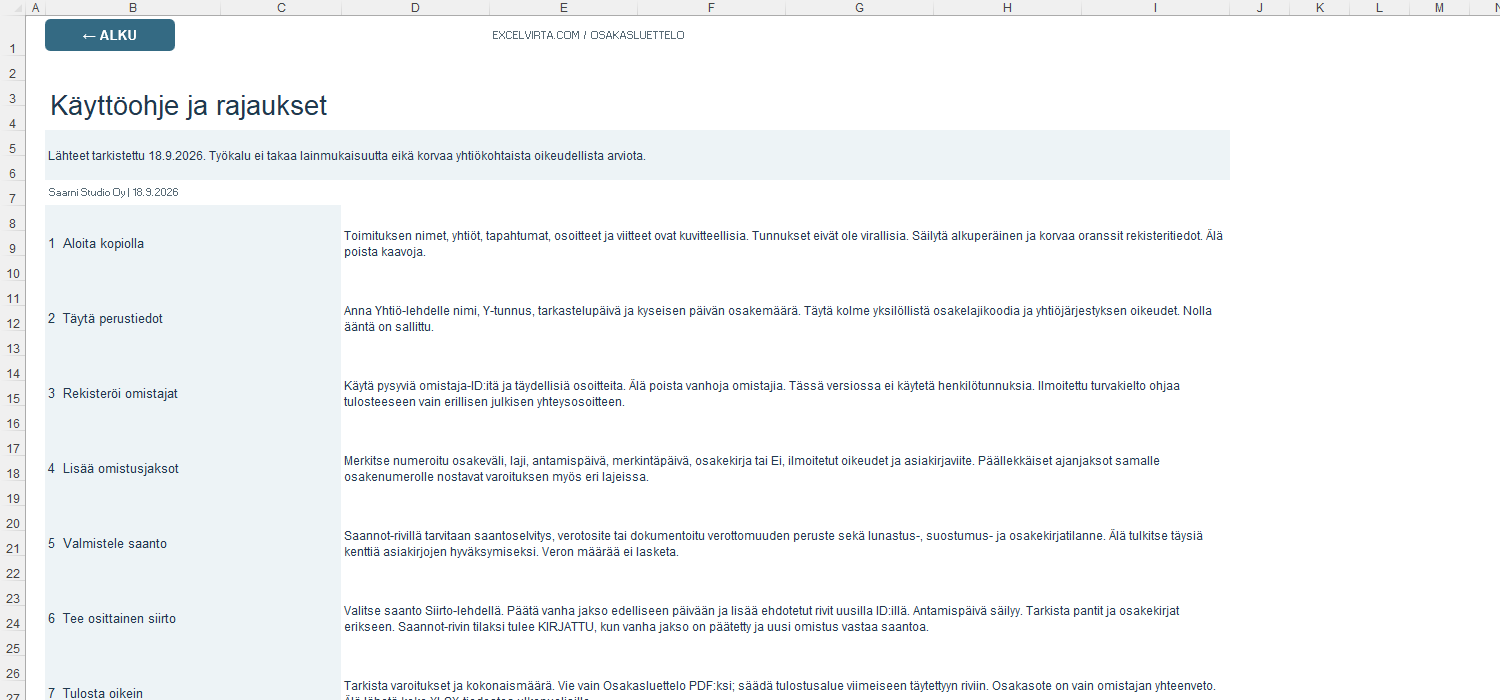Select column E header
This screenshot has height=700, width=1500.
564,8
